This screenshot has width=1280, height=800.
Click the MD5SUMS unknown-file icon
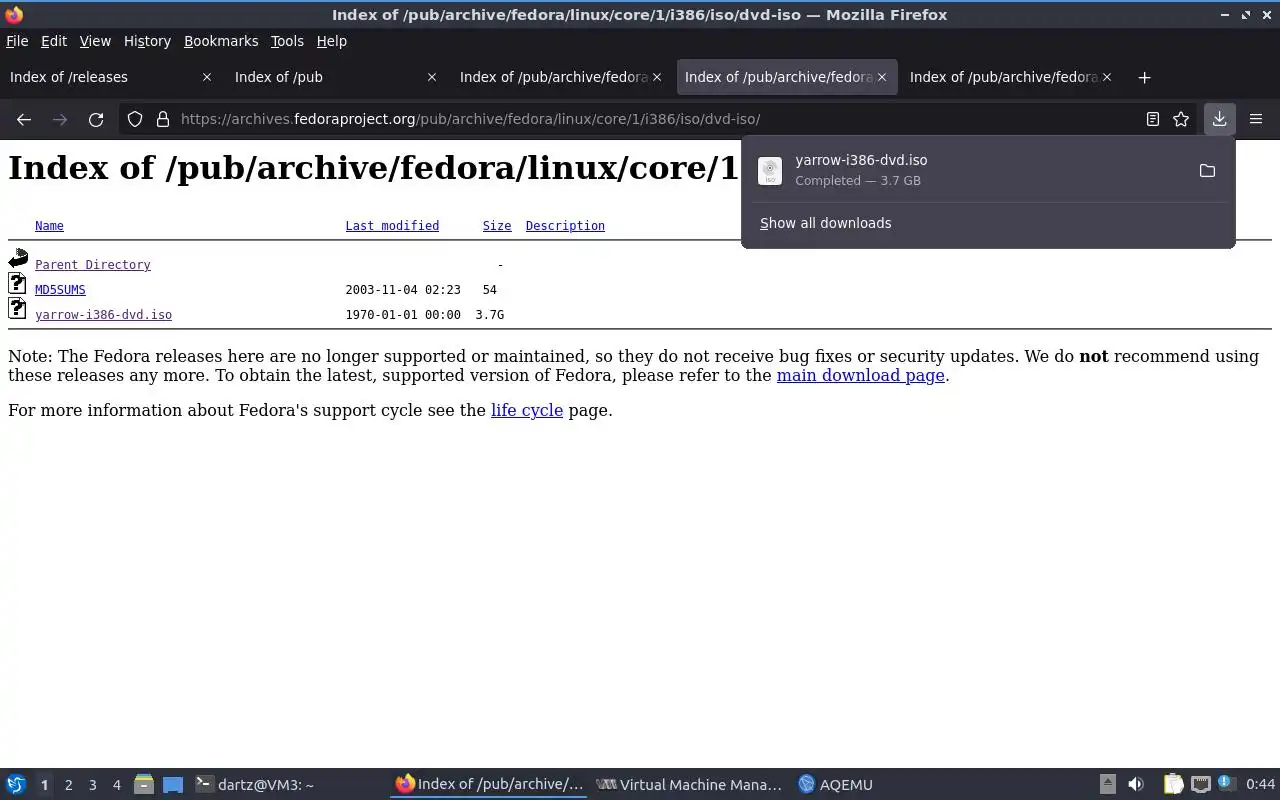17,284
